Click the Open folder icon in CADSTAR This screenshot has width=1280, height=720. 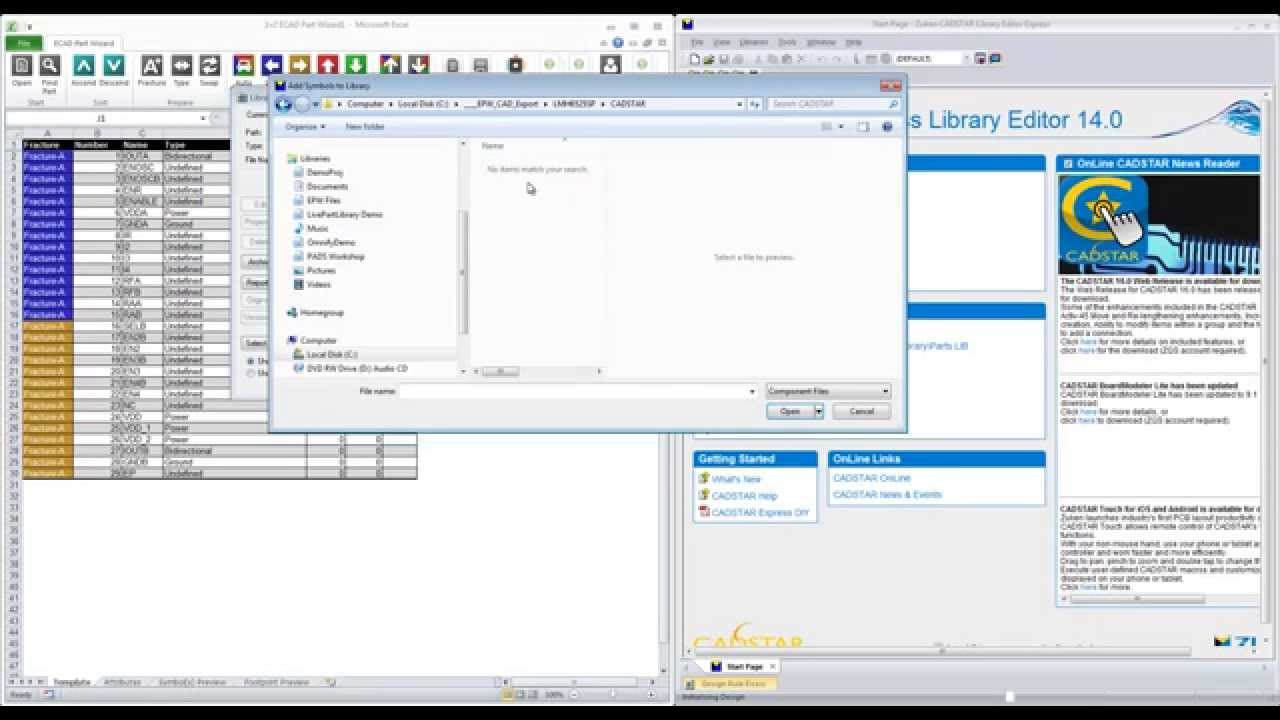coord(708,59)
